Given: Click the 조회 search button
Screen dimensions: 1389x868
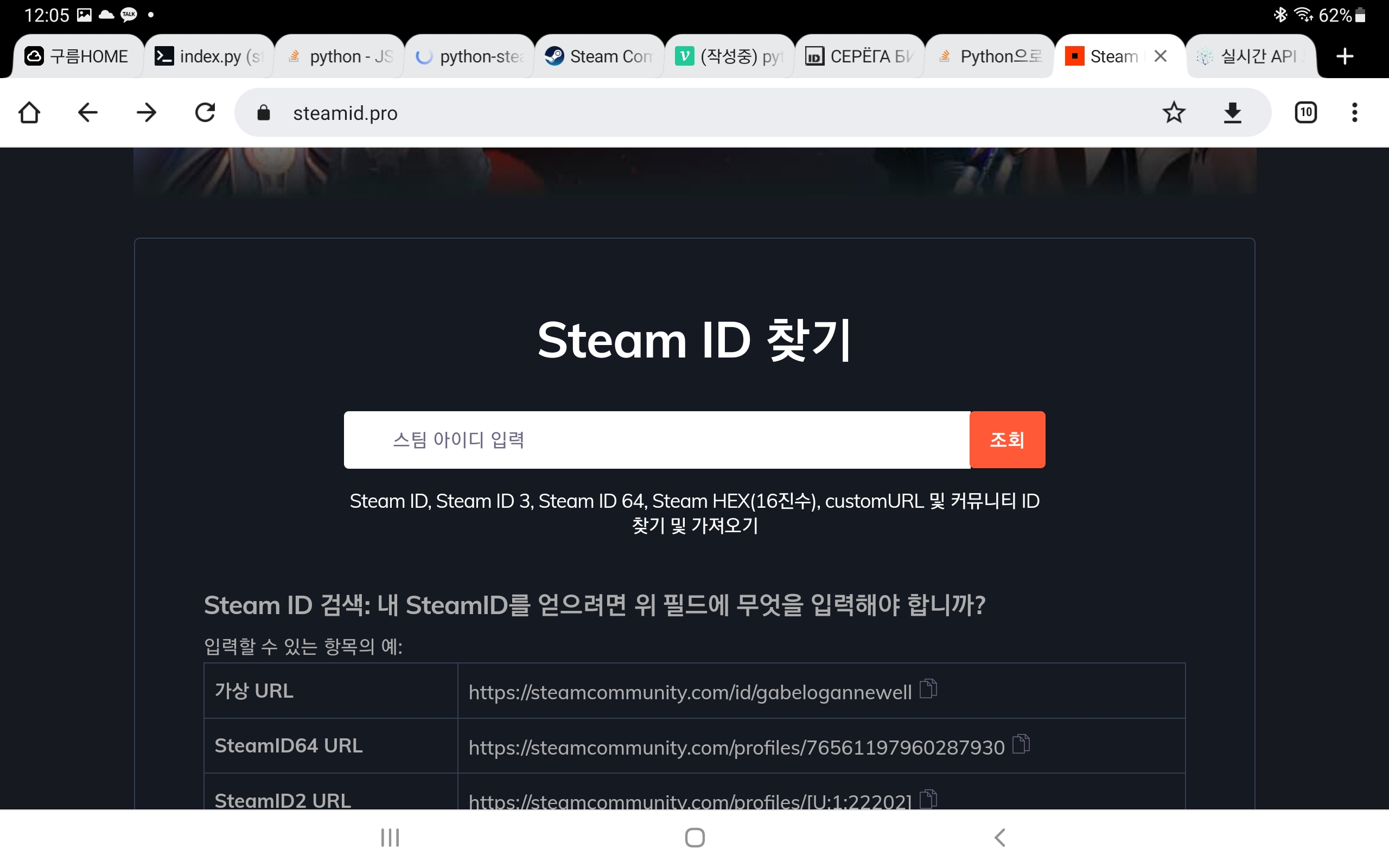Looking at the screenshot, I should click(1008, 440).
